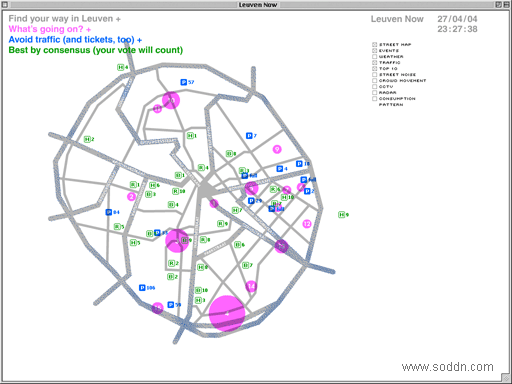
Task: Turn on the Street Noise checkbox
Action: 375,74
